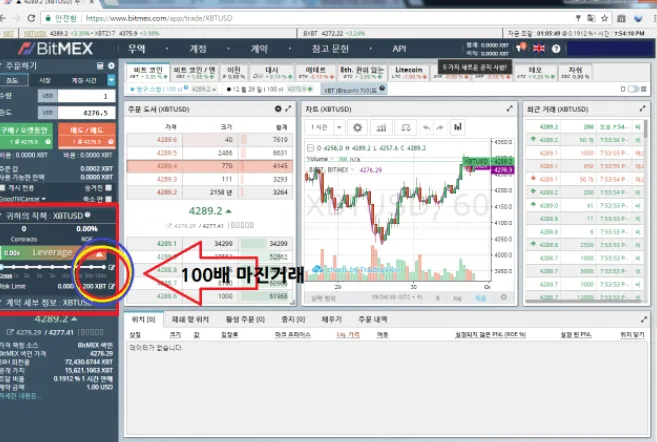Focus the limit price input field

pos(86,113)
